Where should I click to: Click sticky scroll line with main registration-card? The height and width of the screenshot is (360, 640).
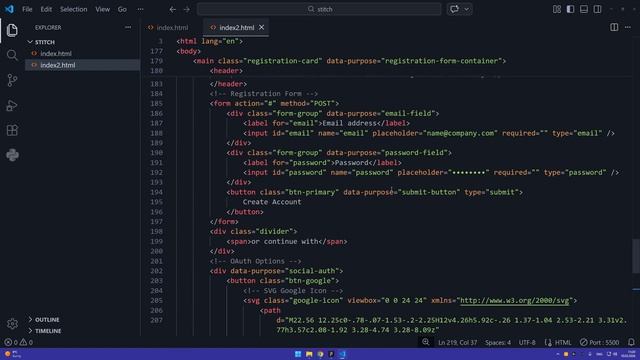click(x=349, y=61)
